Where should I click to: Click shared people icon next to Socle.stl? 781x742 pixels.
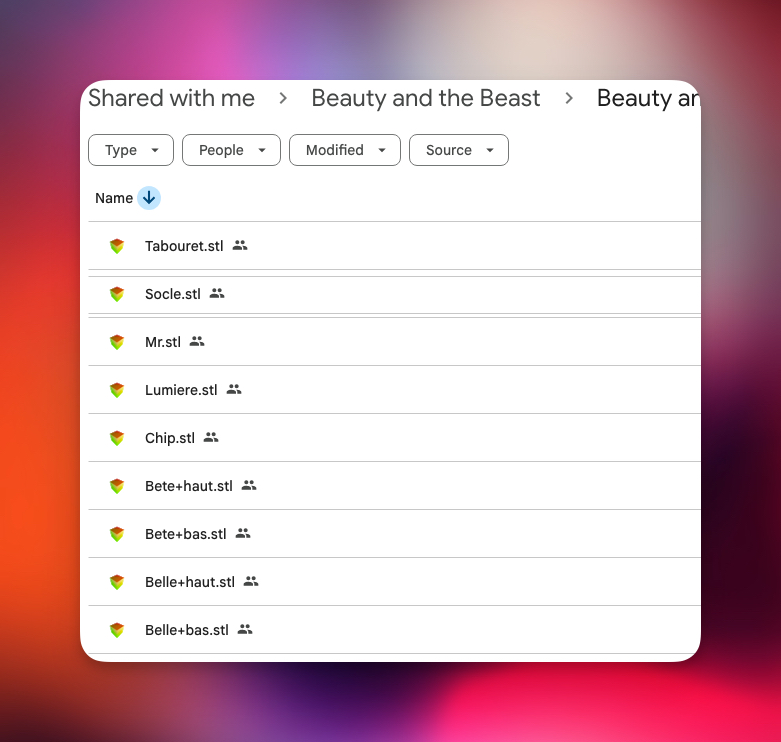(217, 293)
